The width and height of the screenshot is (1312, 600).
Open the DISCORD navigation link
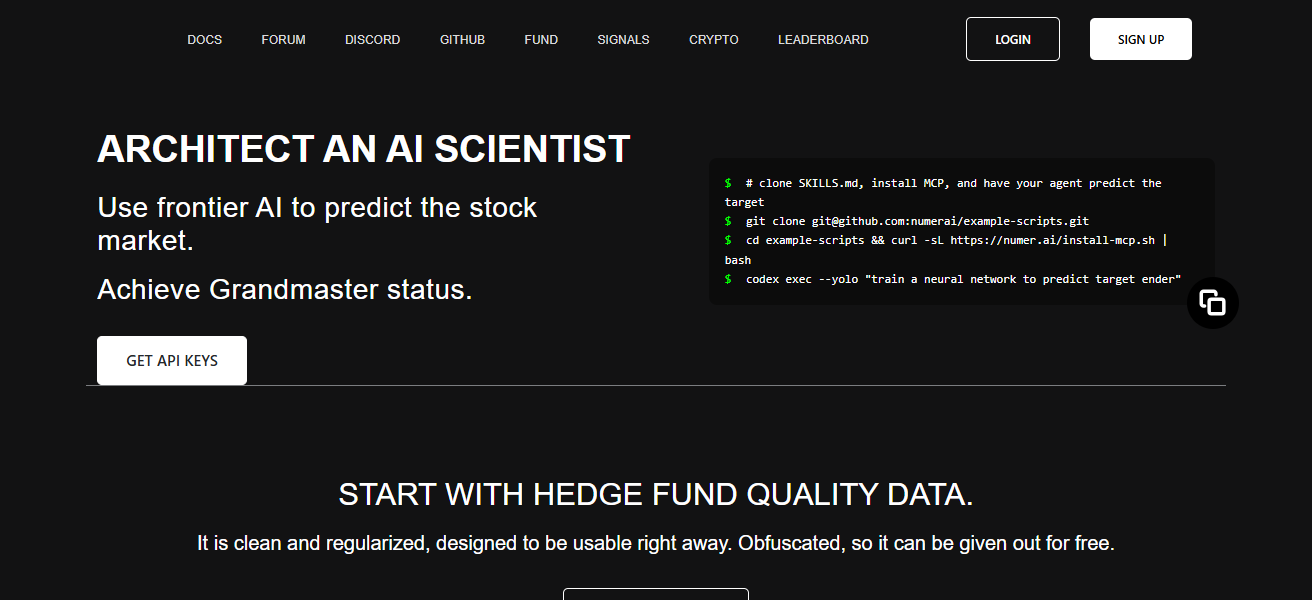(372, 39)
